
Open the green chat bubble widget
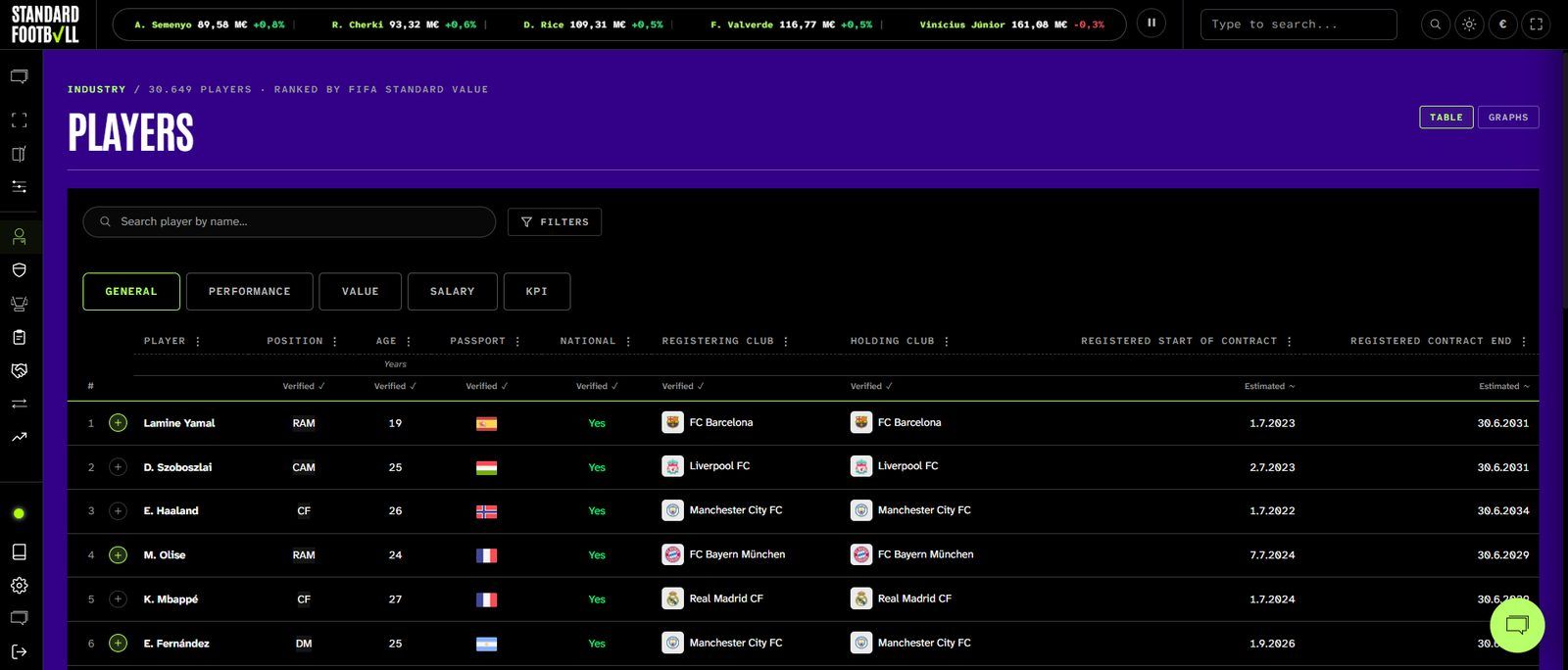pyautogui.click(x=1517, y=624)
